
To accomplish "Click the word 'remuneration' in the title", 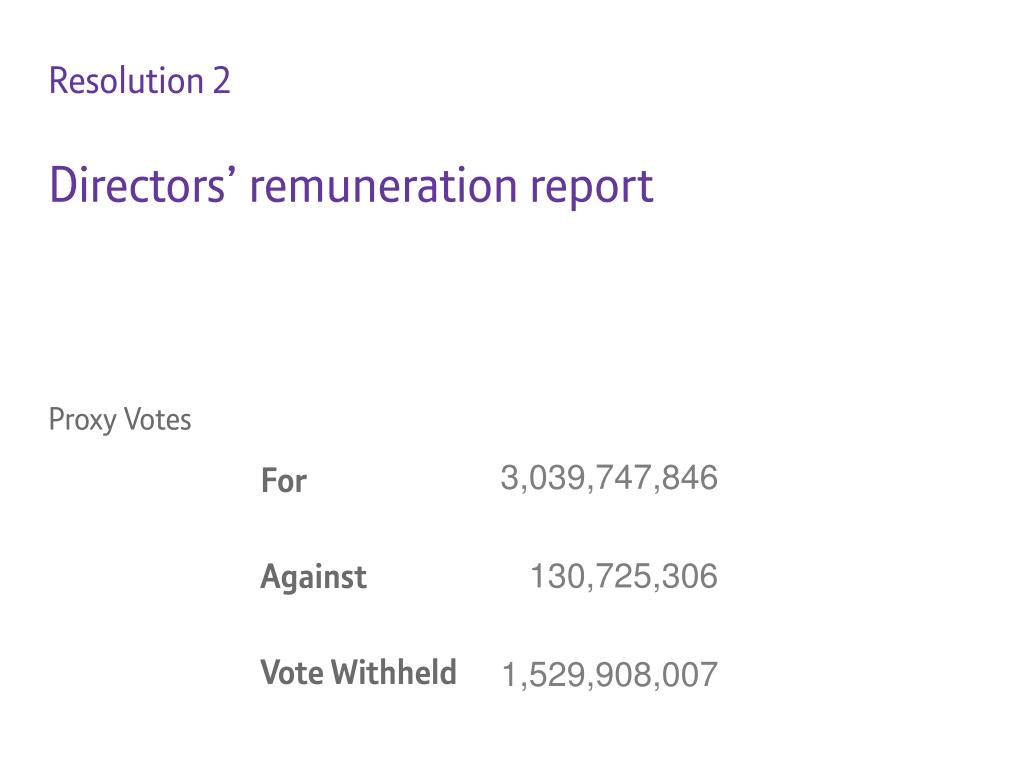I will tap(383, 187).
